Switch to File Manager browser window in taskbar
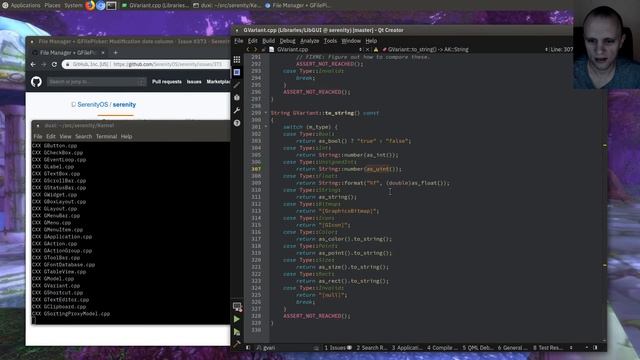Image resolution: width=640 pixels, height=360 pixels. pos(298,5)
